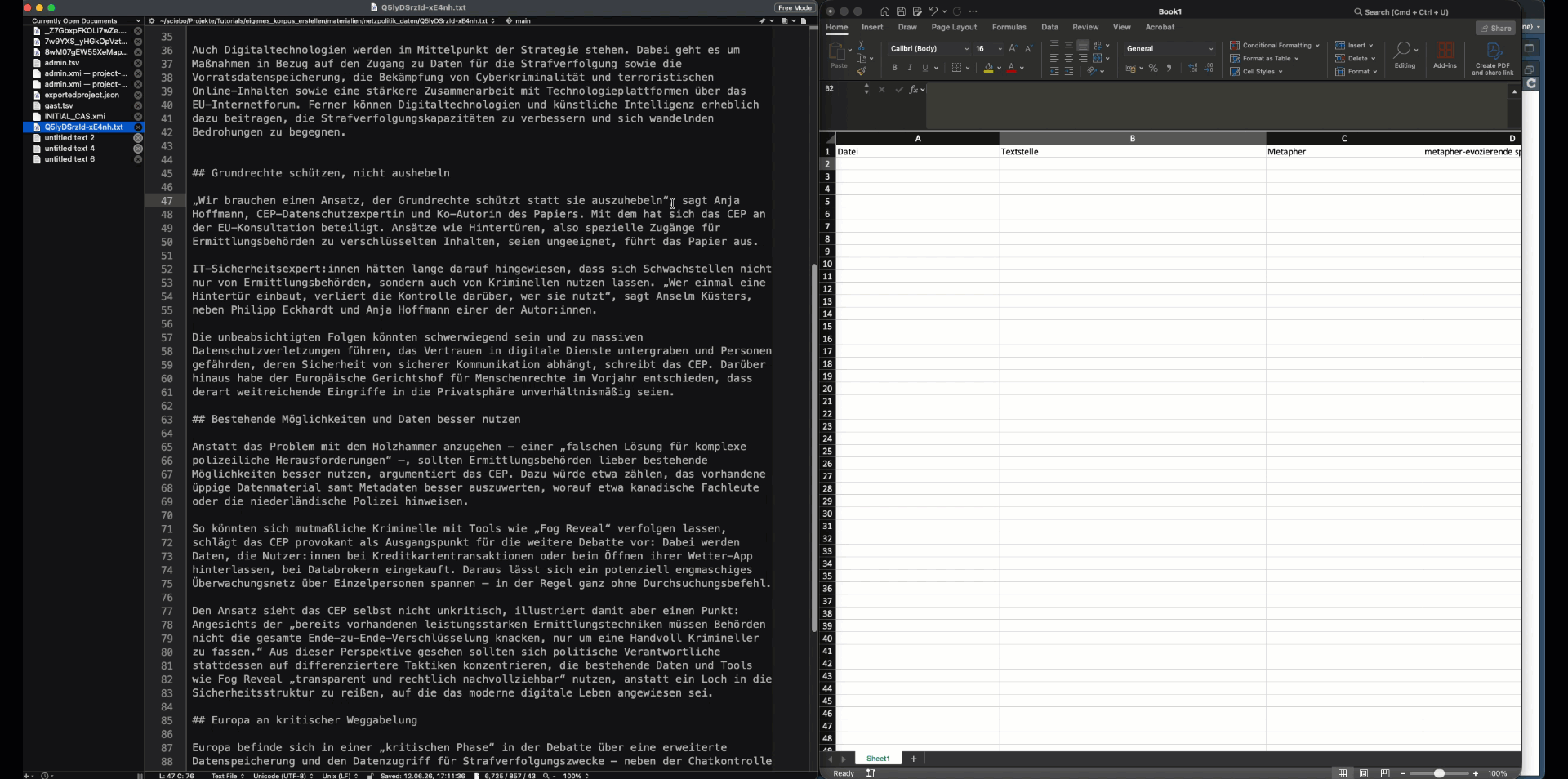The image size is (1568, 779).
Task: Cancel formula entry with X icon
Action: [x=881, y=89]
